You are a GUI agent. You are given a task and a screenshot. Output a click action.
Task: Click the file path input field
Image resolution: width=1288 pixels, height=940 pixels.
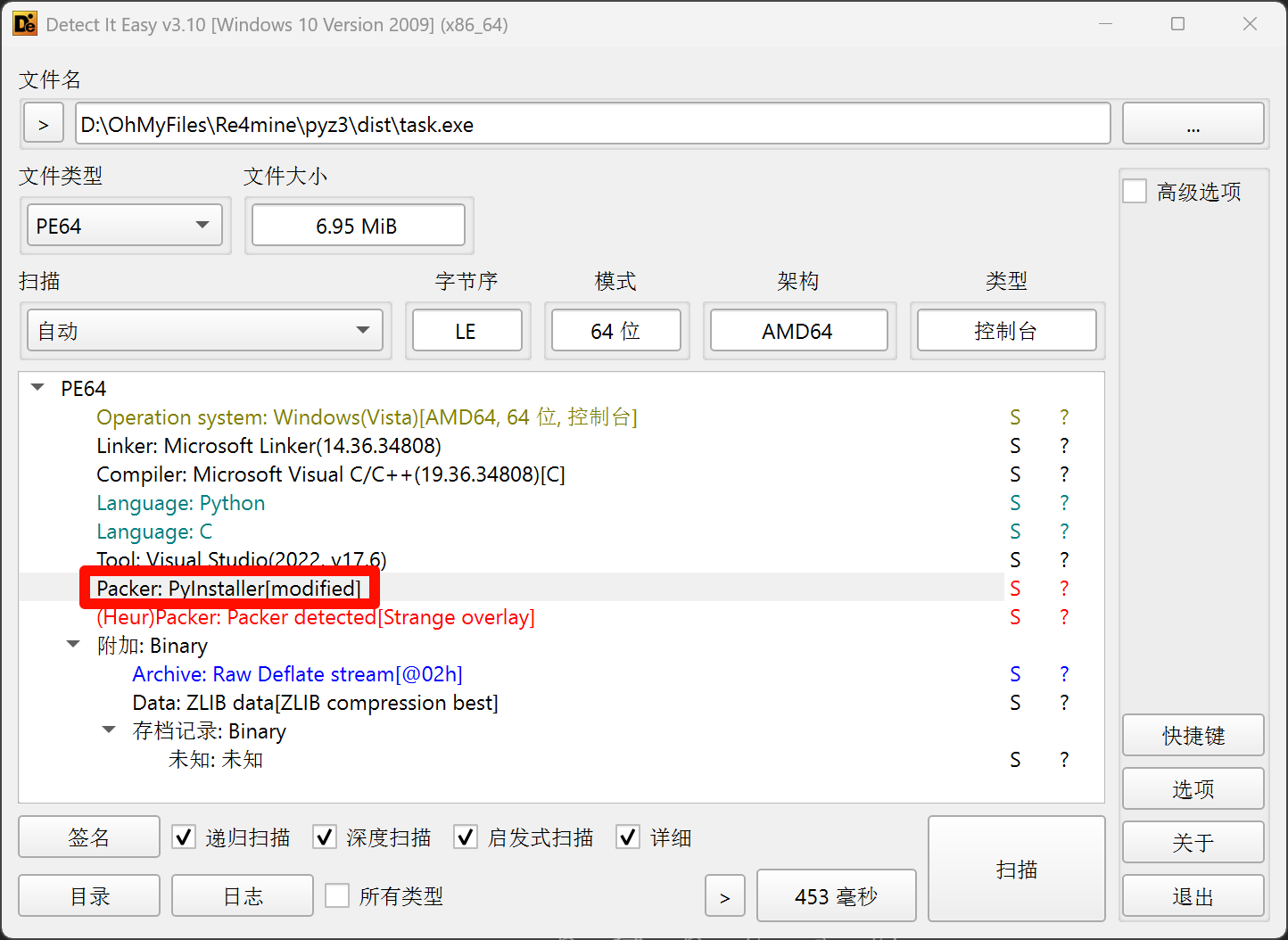[593, 124]
